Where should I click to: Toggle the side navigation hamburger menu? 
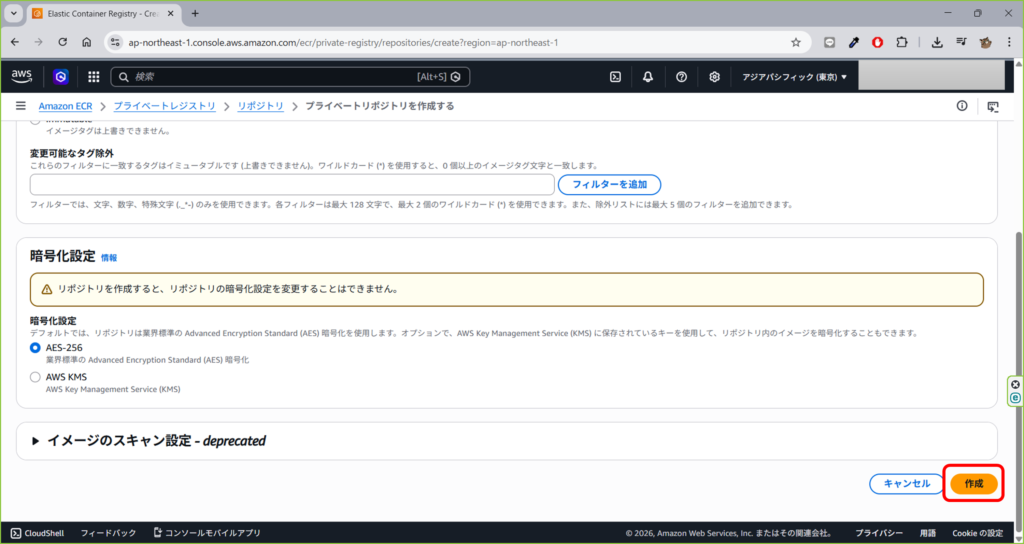point(20,106)
